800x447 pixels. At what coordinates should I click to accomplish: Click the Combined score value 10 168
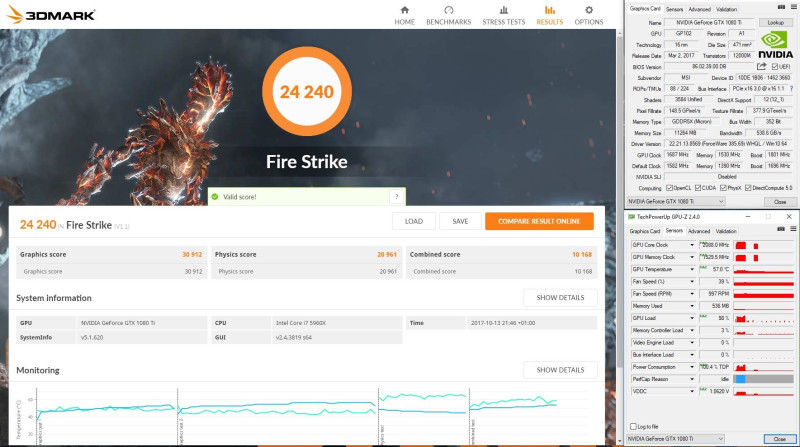click(x=582, y=254)
